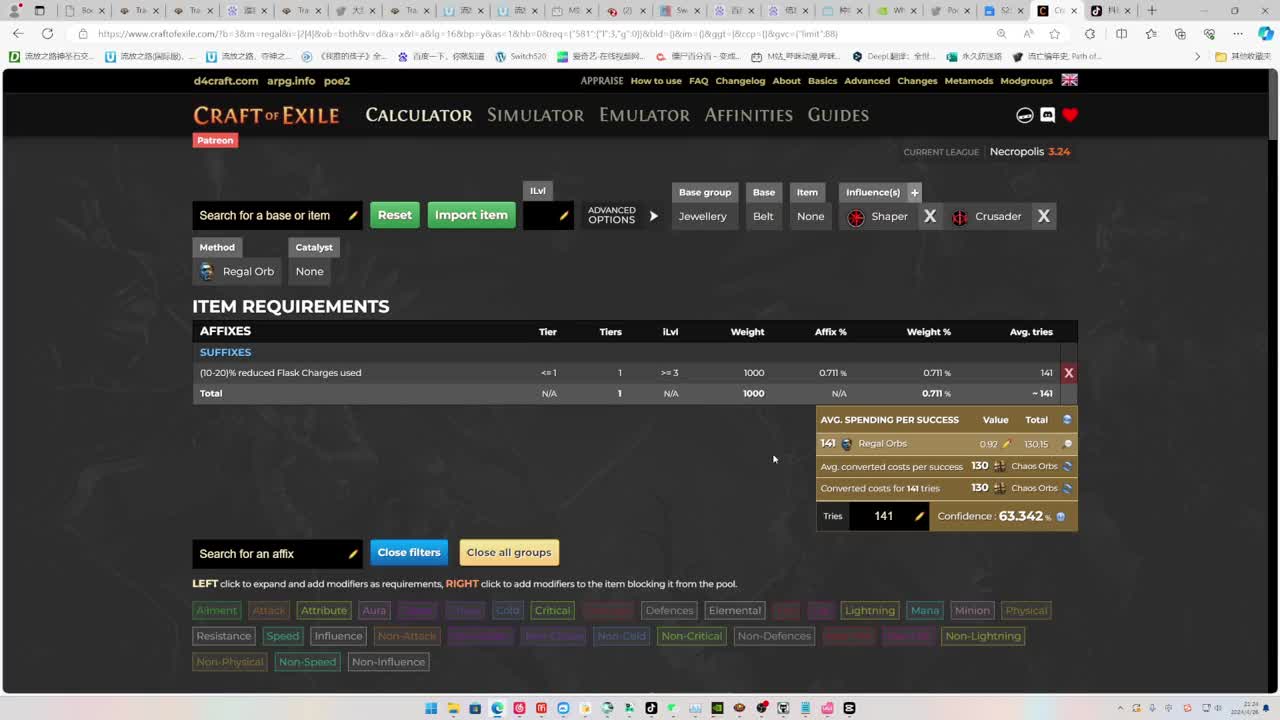Screen dimensions: 1280x720
Task: Open the Method Regal Orb dropdown
Action: coord(237,271)
